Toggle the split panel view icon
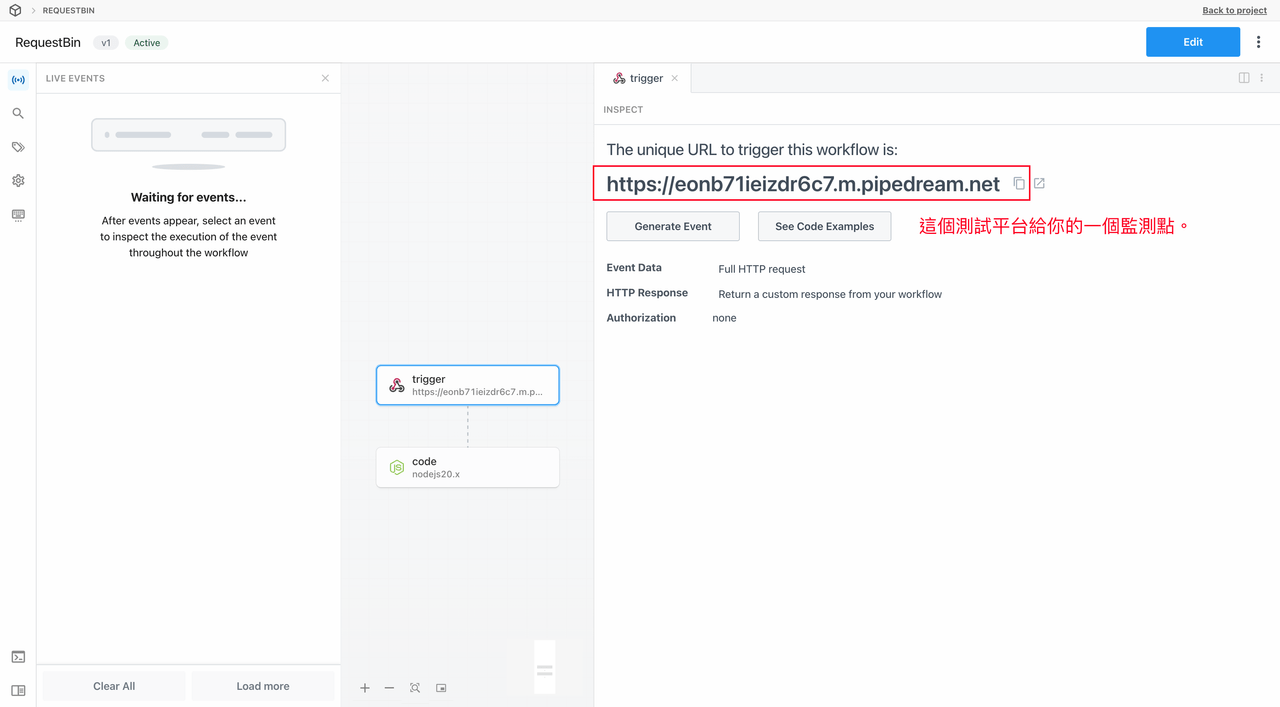1280x707 pixels. point(1244,78)
